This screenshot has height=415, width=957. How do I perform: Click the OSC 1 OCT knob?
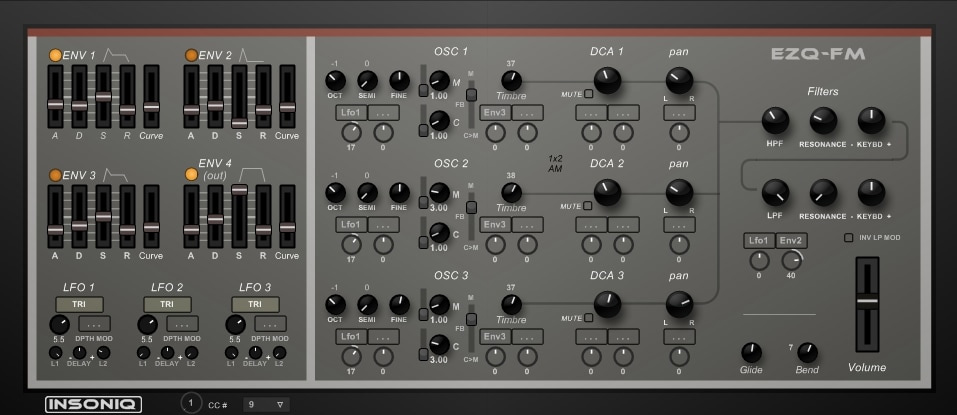(335, 81)
